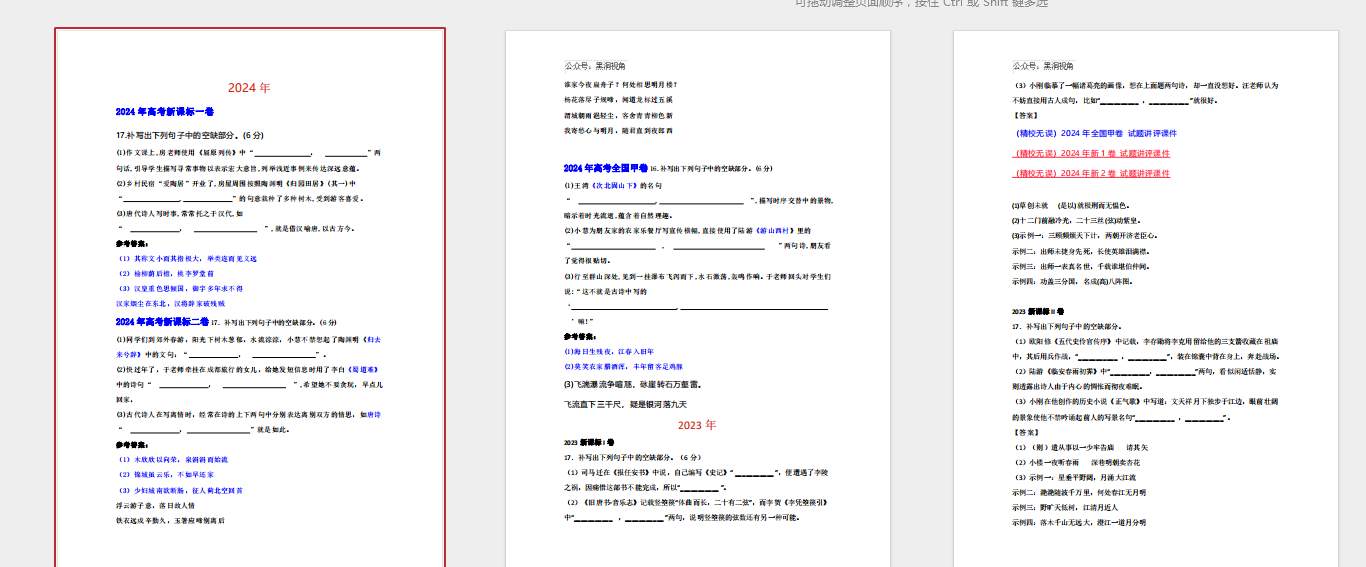Click the '公众号：黑洞视角' header on the third page
1366x567 pixels.
click(x=1043, y=66)
